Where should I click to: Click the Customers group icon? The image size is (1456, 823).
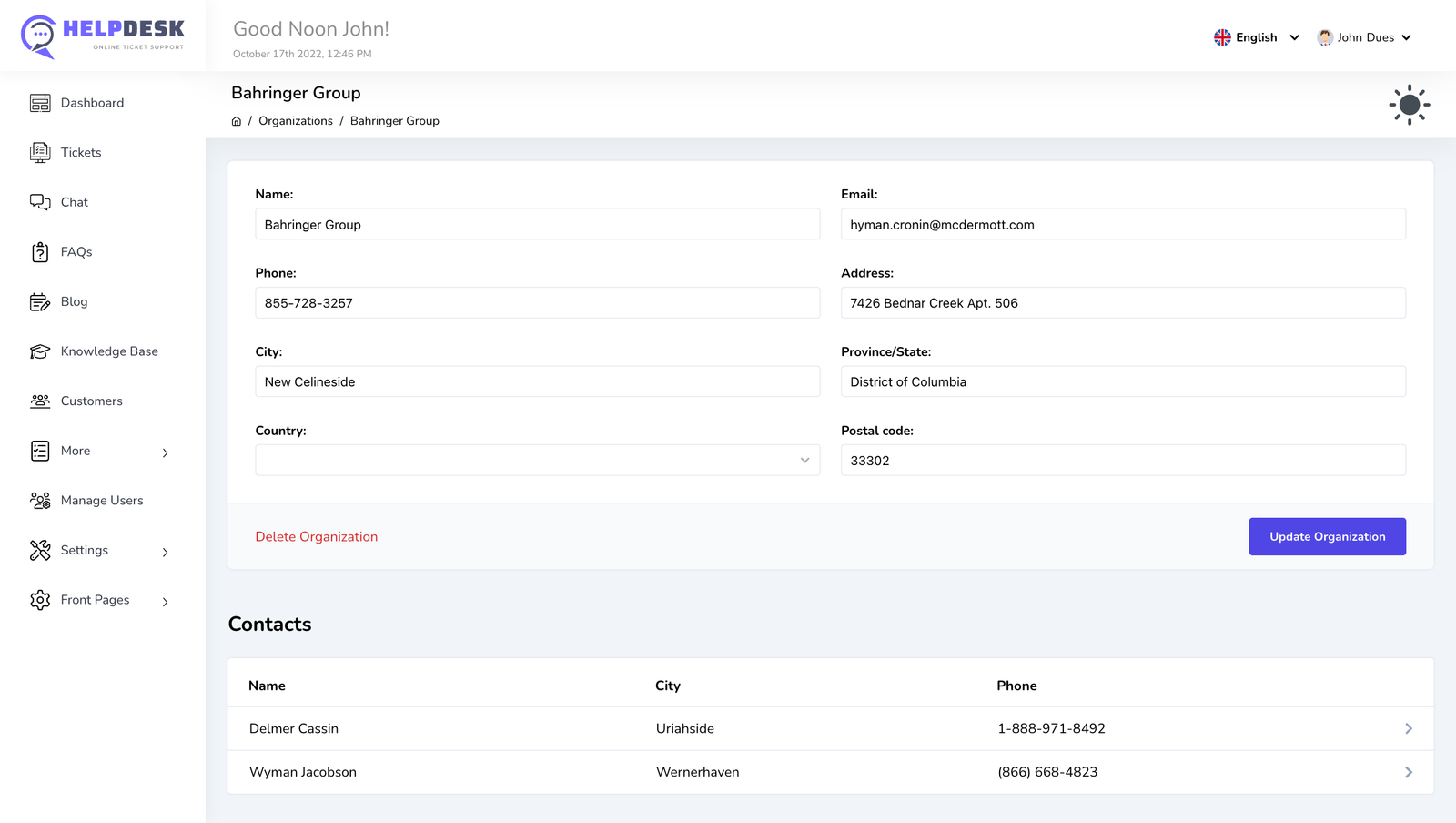click(40, 401)
